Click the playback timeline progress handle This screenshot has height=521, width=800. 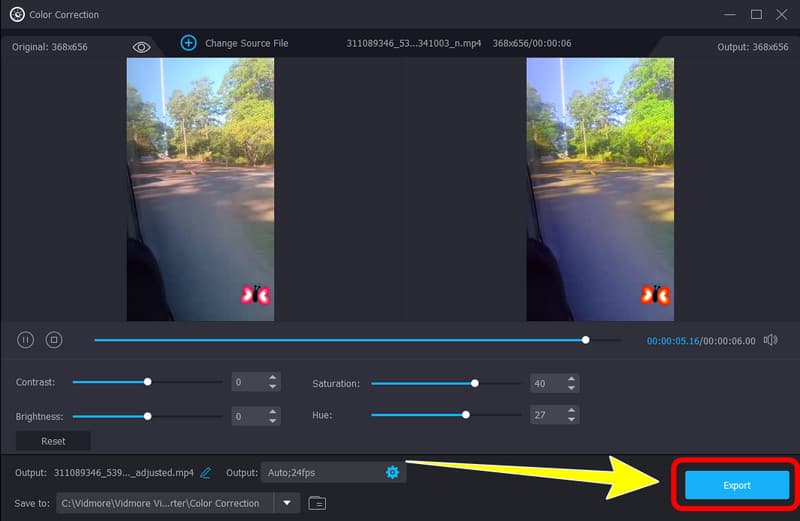coord(586,340)
